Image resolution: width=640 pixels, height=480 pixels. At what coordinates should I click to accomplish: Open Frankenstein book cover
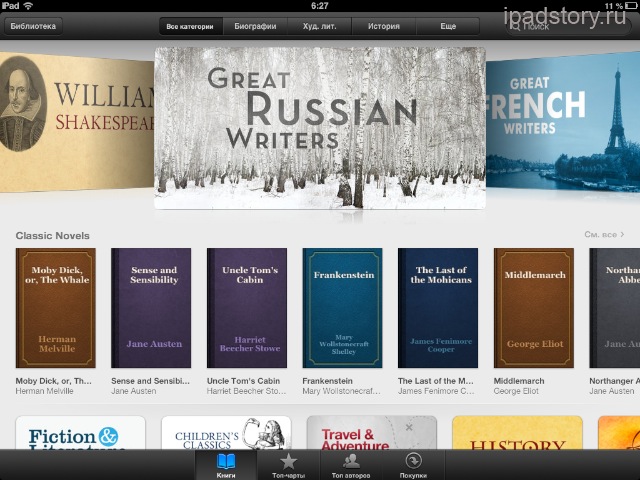point(342,308)
